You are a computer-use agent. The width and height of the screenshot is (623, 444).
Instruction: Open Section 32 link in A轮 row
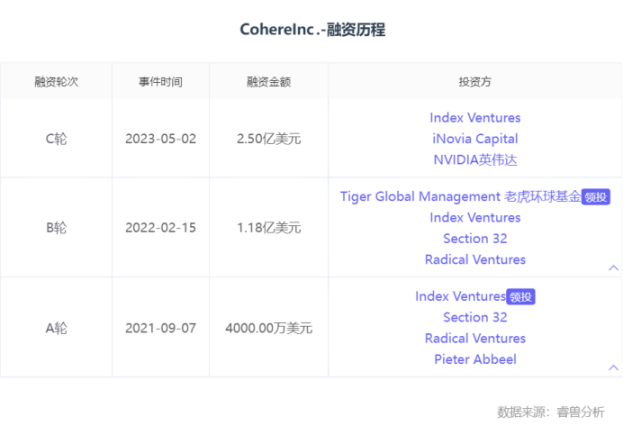(x=475, y=317)
